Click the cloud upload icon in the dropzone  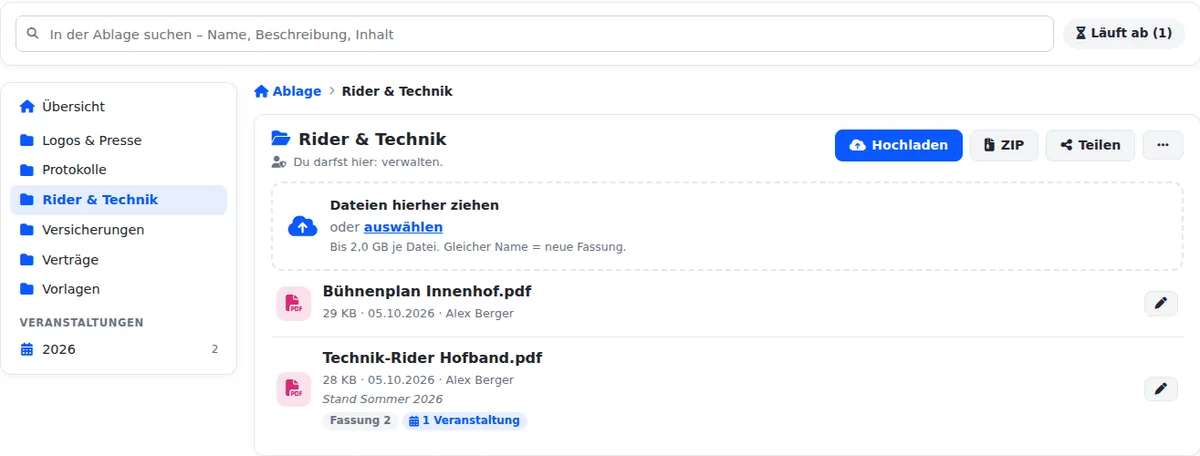click(x=303, y=226)
